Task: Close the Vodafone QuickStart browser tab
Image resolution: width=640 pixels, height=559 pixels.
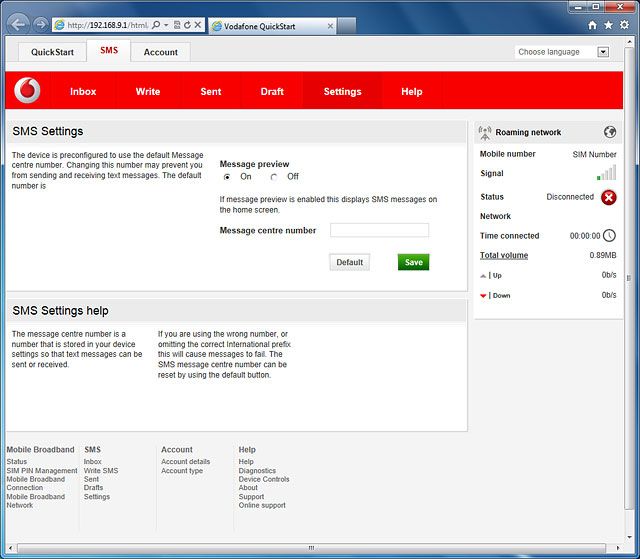Action: (x=330, y=26)
